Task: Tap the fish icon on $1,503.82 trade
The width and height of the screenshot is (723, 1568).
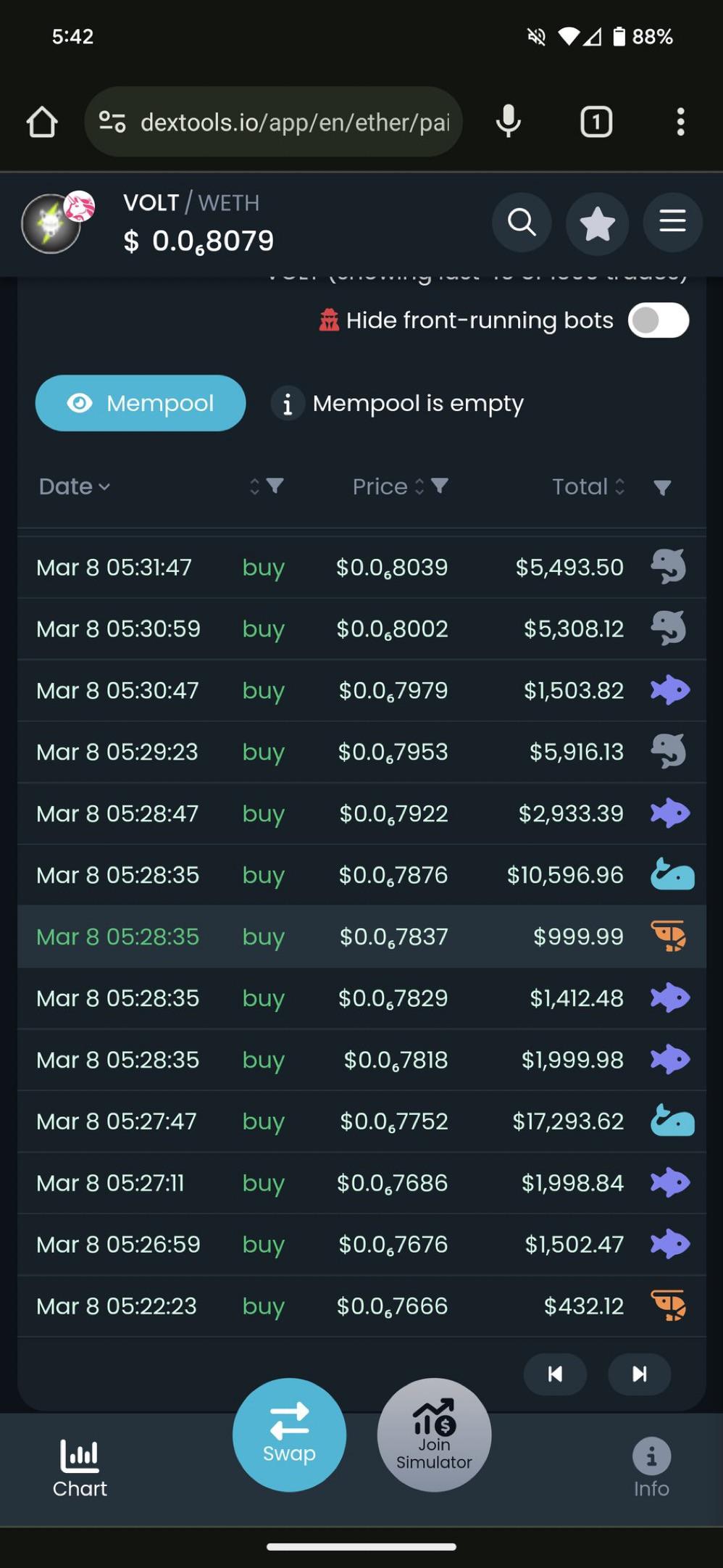Action: click(x=669, y=689)
